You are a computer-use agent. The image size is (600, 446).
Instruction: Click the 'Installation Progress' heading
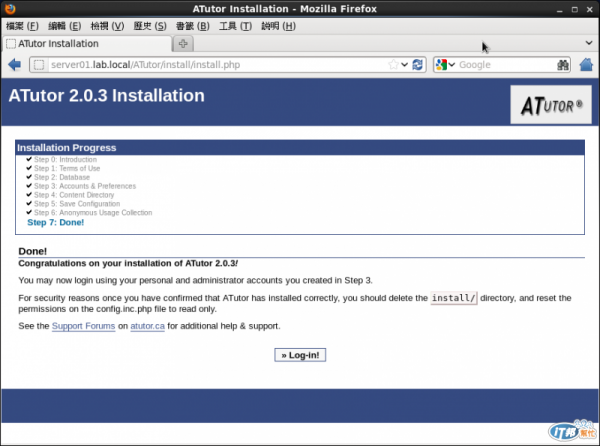point(67,148)
